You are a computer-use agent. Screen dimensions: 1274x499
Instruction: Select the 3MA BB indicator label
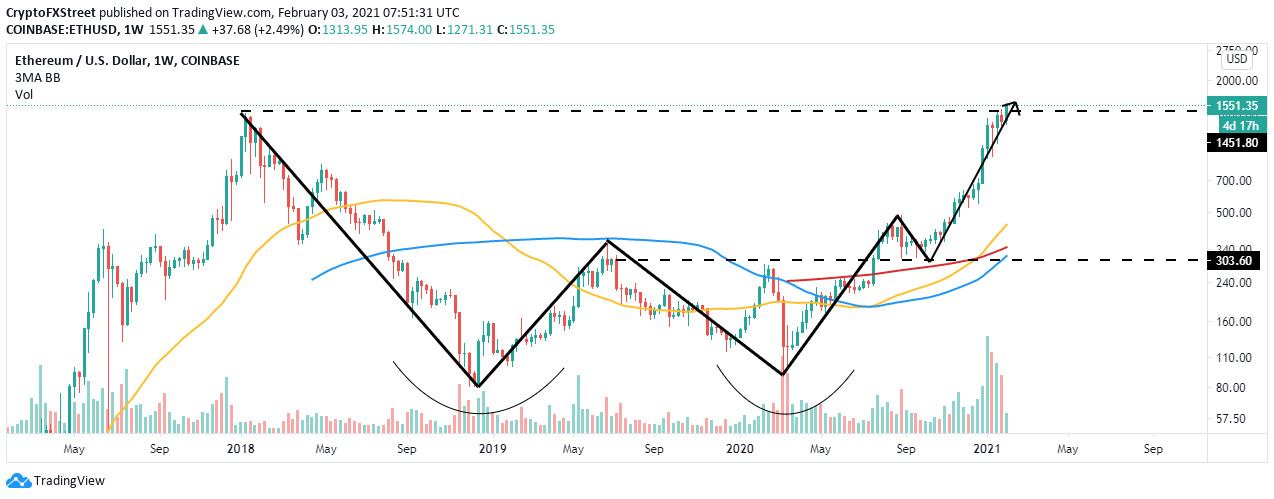point(36,77)
